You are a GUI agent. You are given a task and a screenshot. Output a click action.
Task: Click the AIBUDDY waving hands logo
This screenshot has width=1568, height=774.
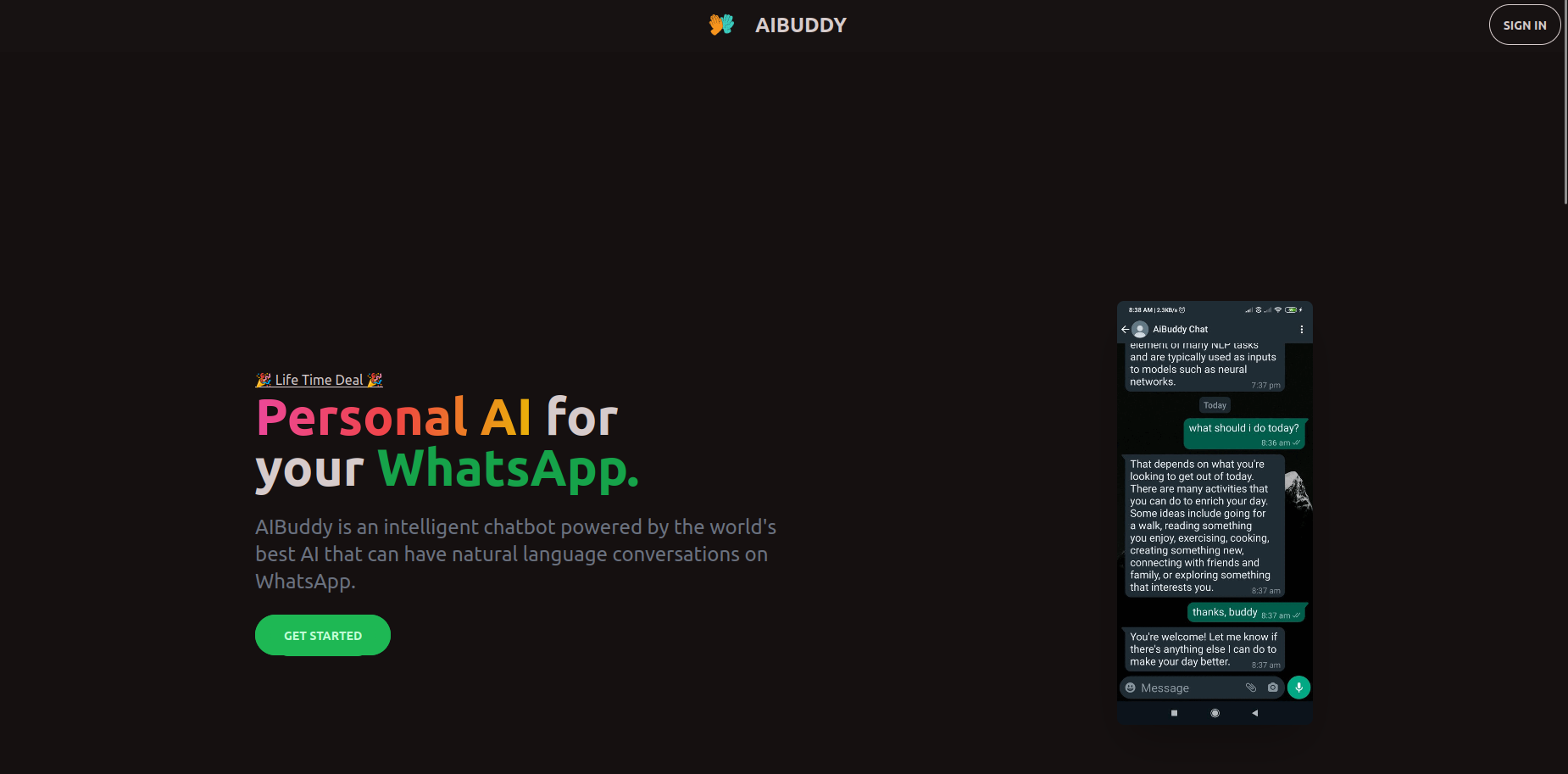pyautogui.click(x=722, y=25)
